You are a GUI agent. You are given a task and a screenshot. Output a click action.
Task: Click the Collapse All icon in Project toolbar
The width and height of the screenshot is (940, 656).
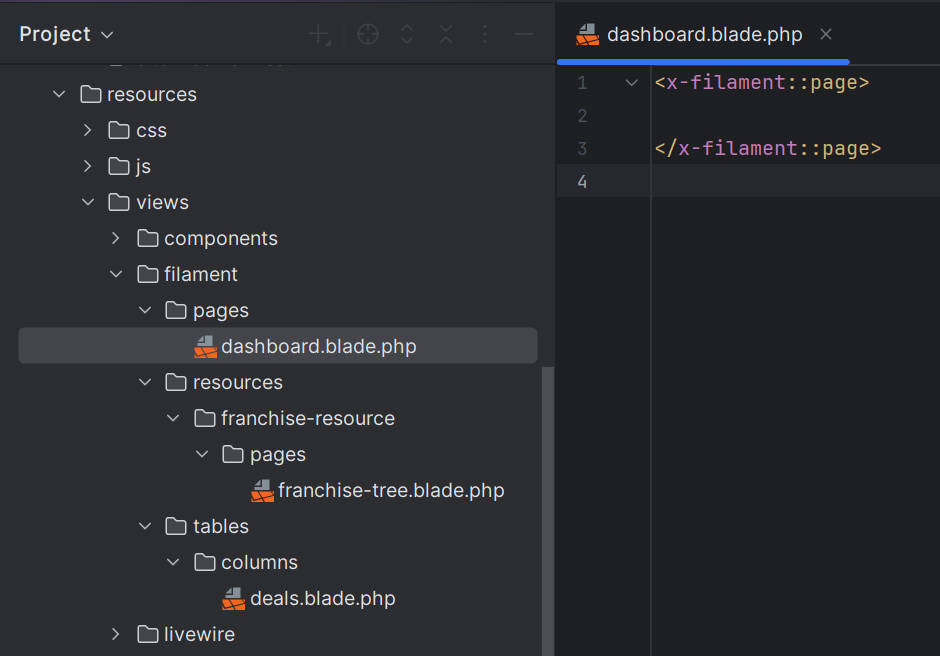point(446,35)
